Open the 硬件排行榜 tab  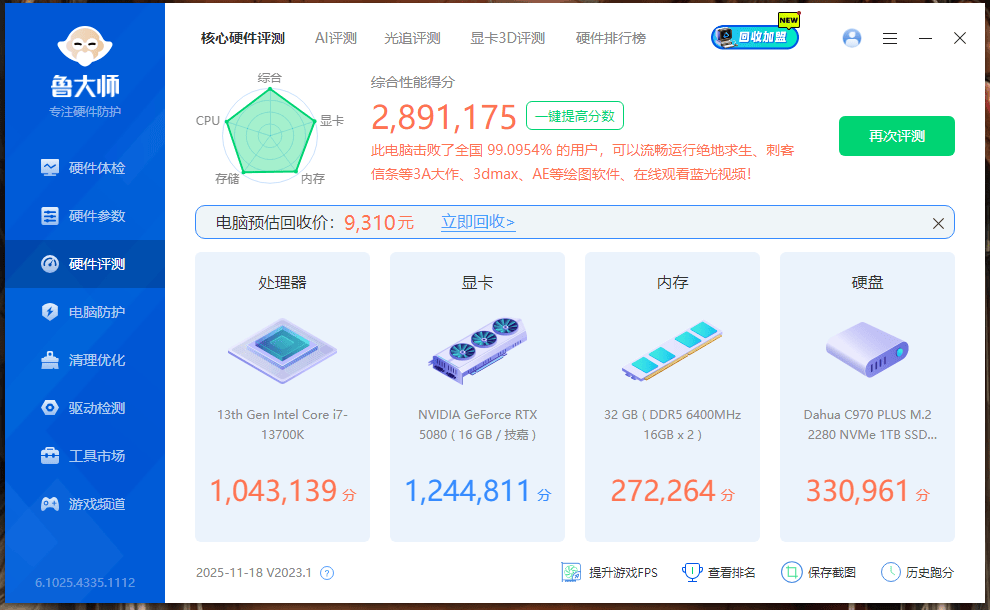tap(611, 39)
